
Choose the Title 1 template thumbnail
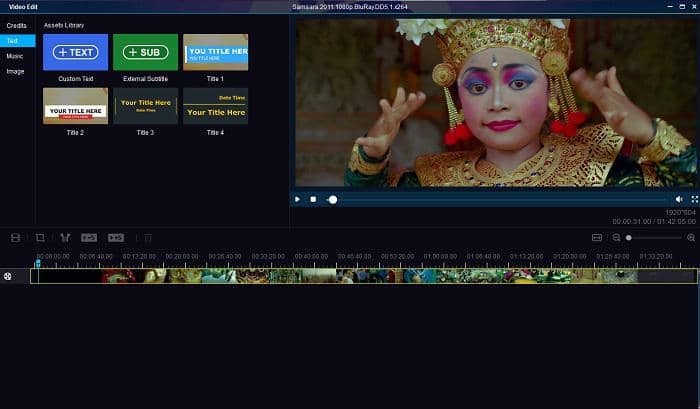pos(216,52)
